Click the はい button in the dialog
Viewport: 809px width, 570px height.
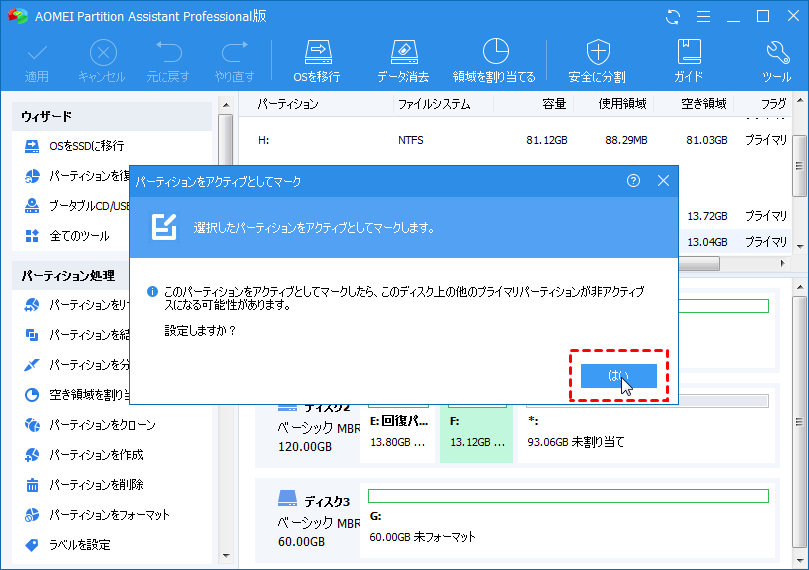pyautogui.click(x=619, y=376)
